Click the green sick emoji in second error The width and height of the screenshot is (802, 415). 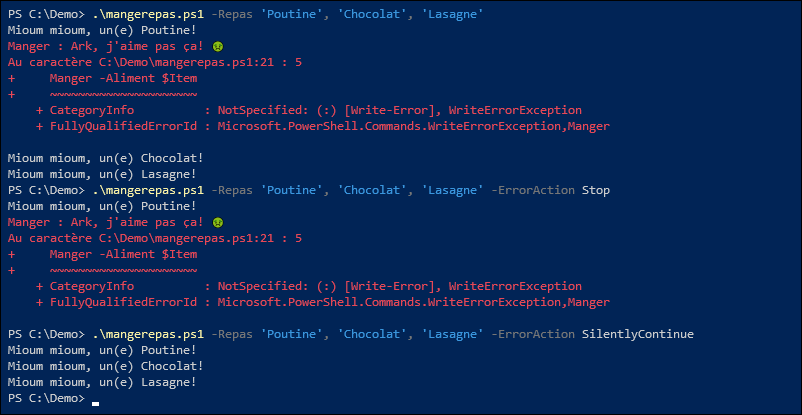217,223
